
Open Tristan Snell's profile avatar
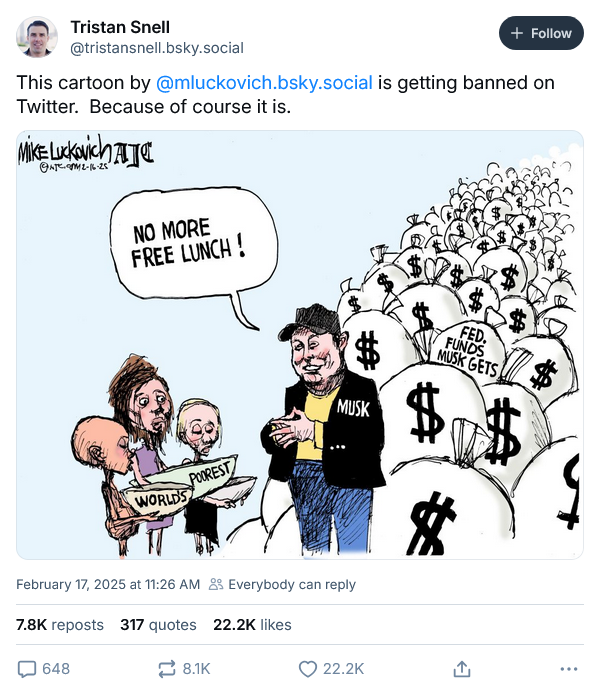point(37,37)
